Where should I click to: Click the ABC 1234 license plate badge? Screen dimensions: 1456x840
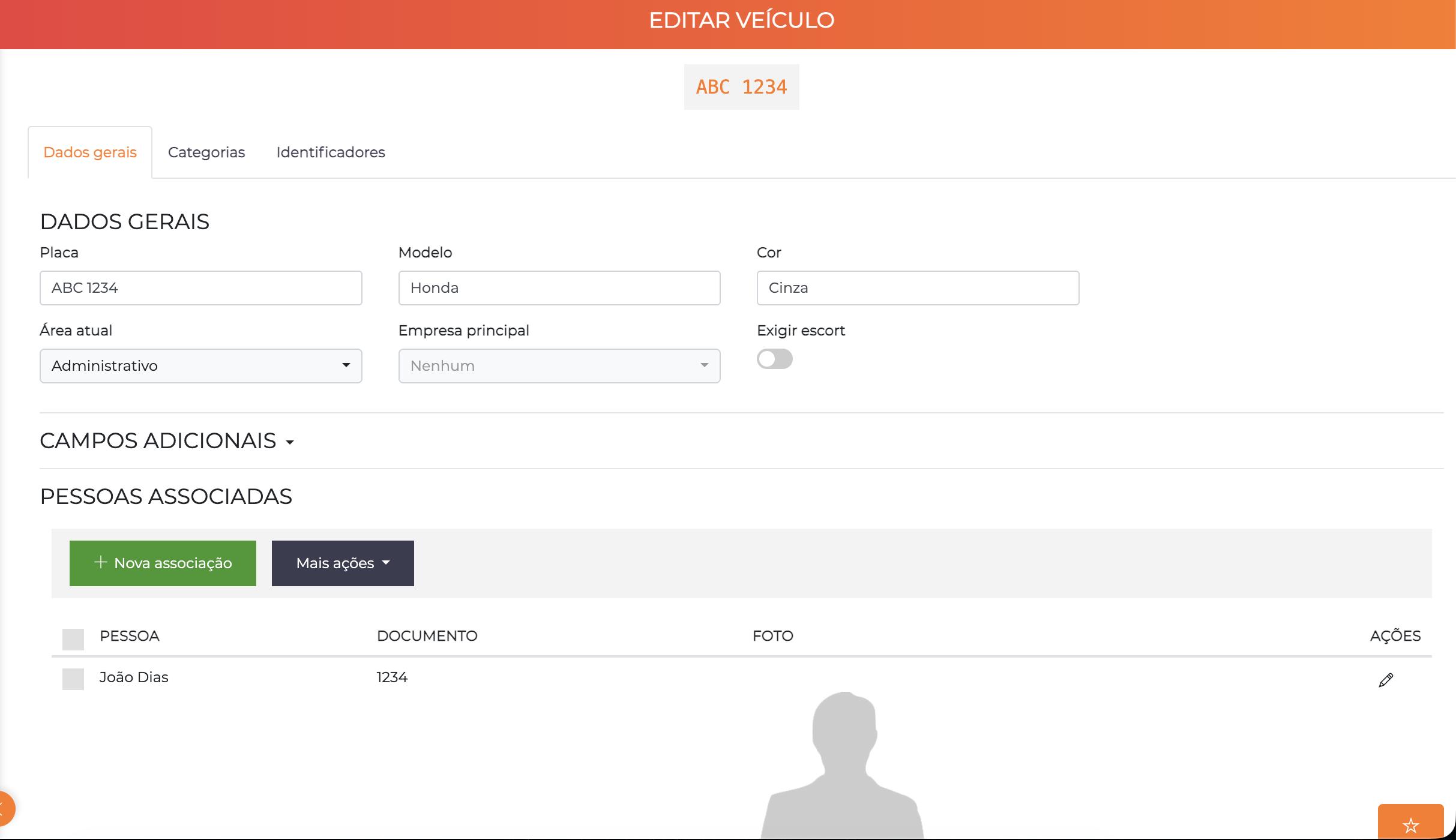[741, 87]
